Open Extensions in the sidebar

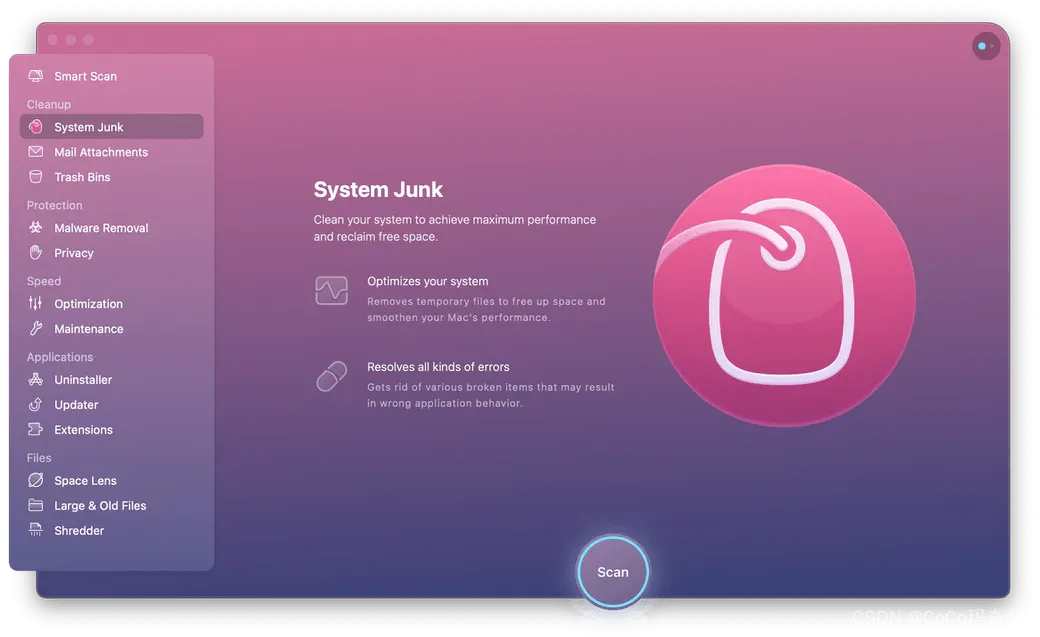tap(111, 429)
